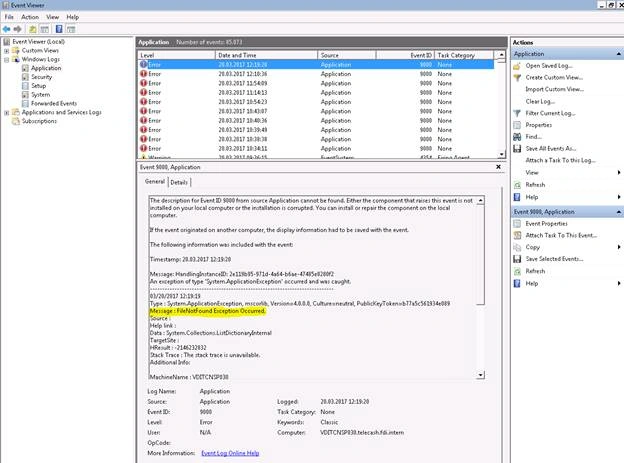
Task: Expand the View submenu arrow in Actions
Action: 619,172
